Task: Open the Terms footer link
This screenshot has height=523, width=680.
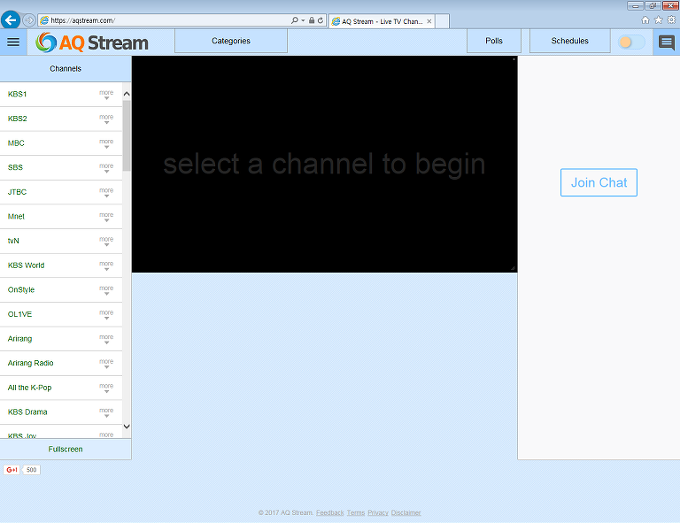Action: pyautogui.click(x=356, y=513)
